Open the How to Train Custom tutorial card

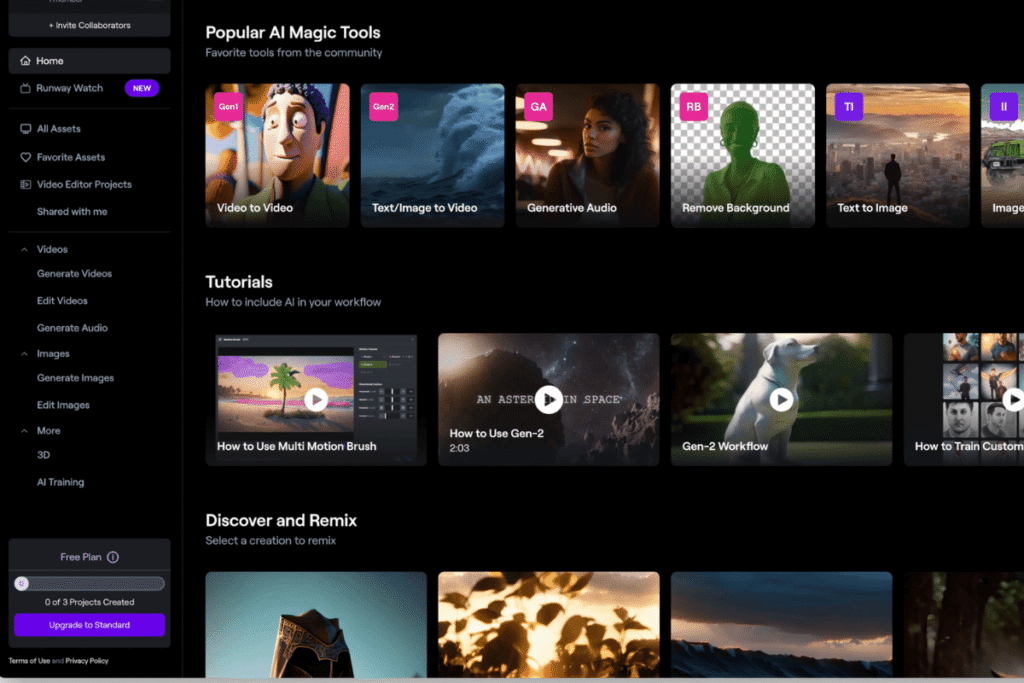[964, 400]
